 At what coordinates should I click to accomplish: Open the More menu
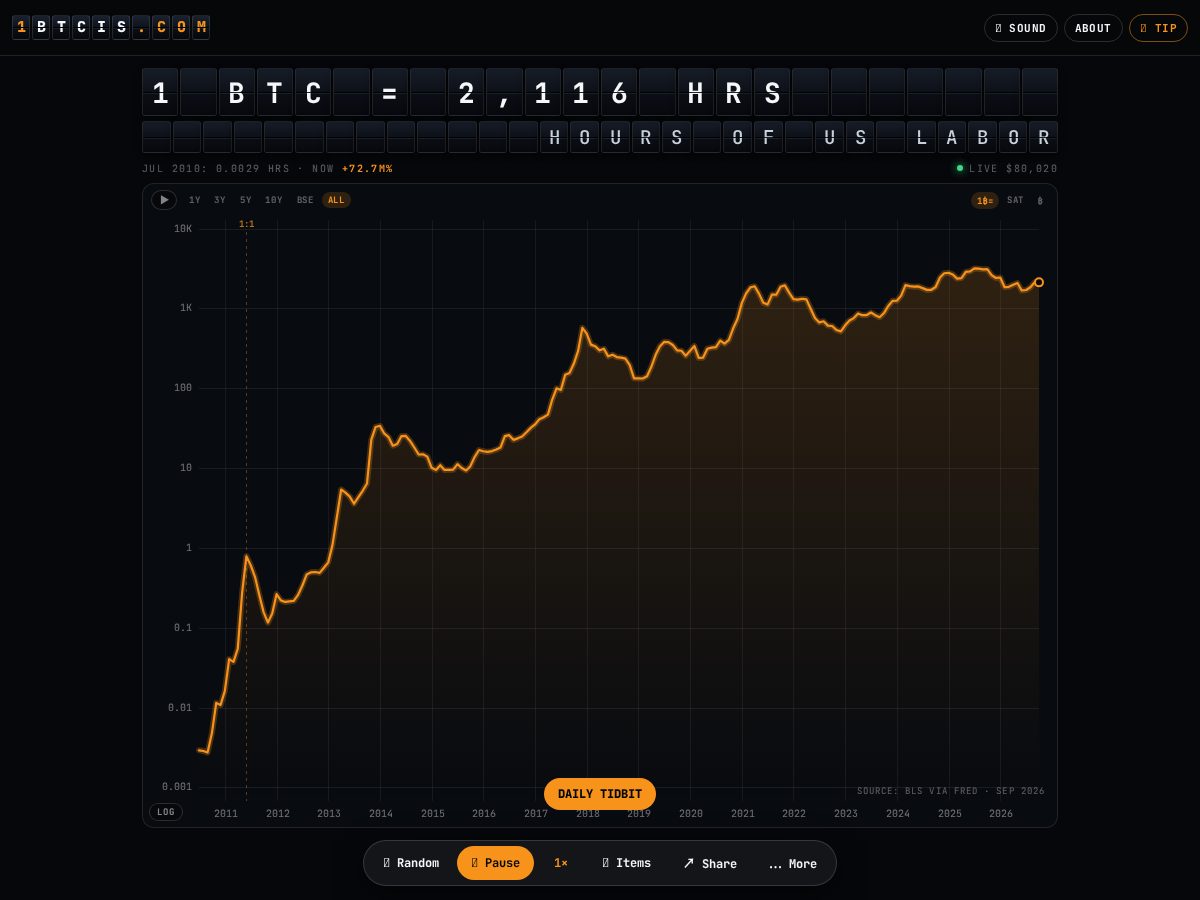(x=793, y=863)
